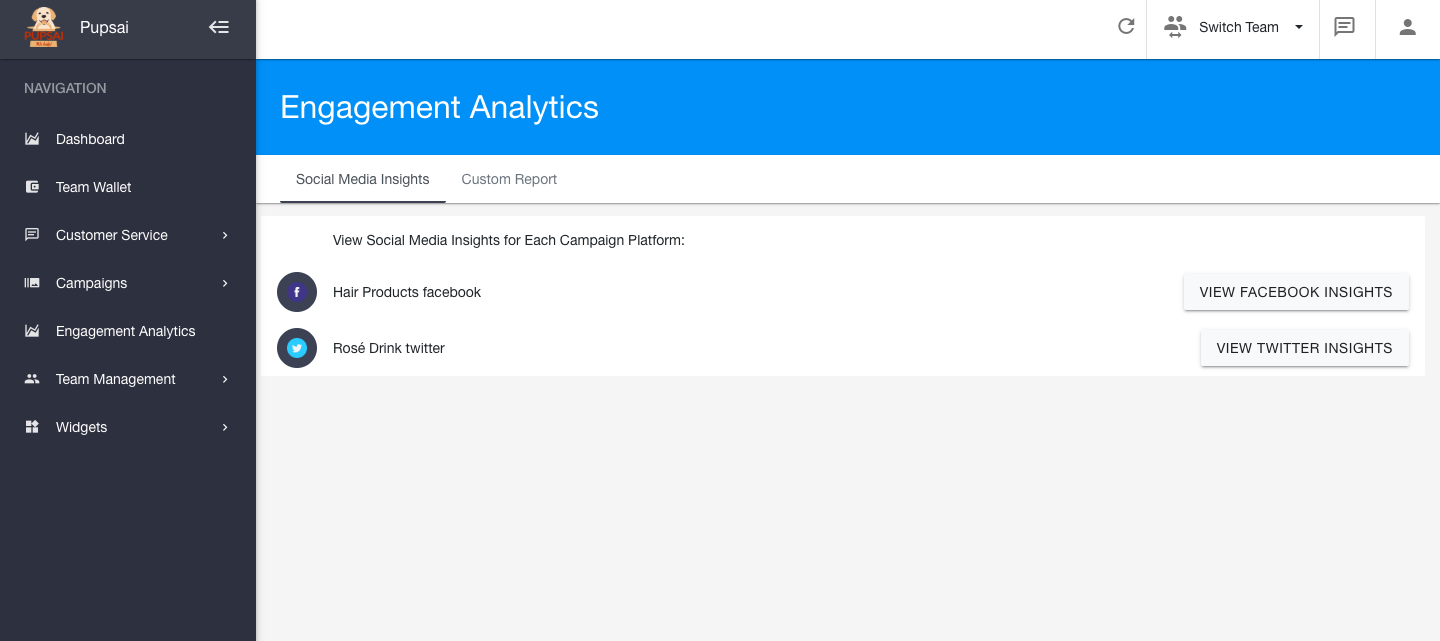
Task: Click the refresh icon in top bar
Action: click(x=1126, y=27)
